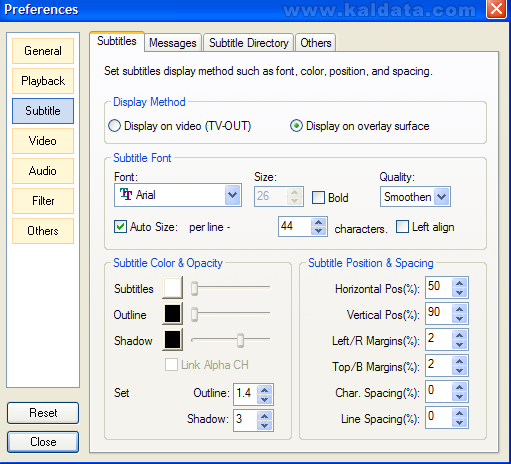
Task: Click the Reset button
Action: (x=43, y=413)
